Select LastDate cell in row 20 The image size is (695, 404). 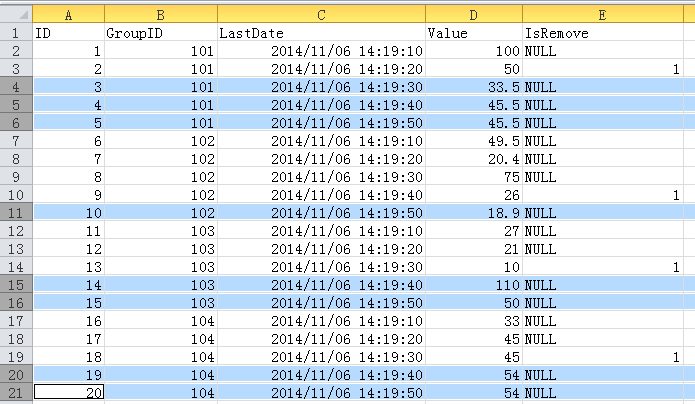pos(321,375)
